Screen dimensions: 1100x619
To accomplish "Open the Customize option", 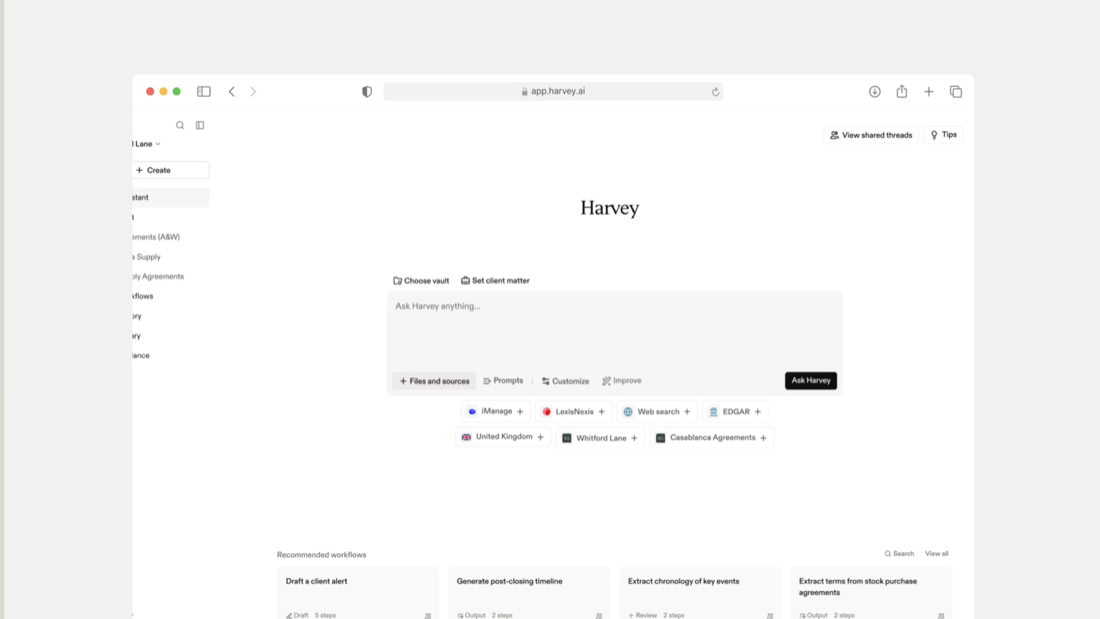I will click(x=565, y=381).
